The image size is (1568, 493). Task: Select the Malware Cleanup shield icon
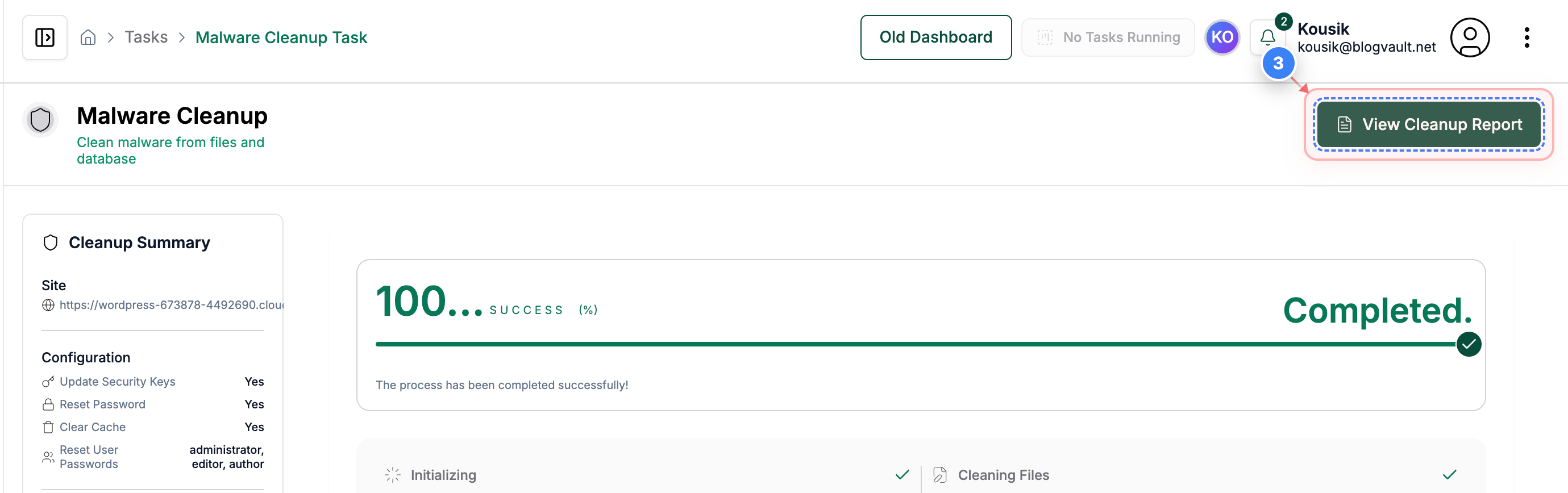point(39,119)
